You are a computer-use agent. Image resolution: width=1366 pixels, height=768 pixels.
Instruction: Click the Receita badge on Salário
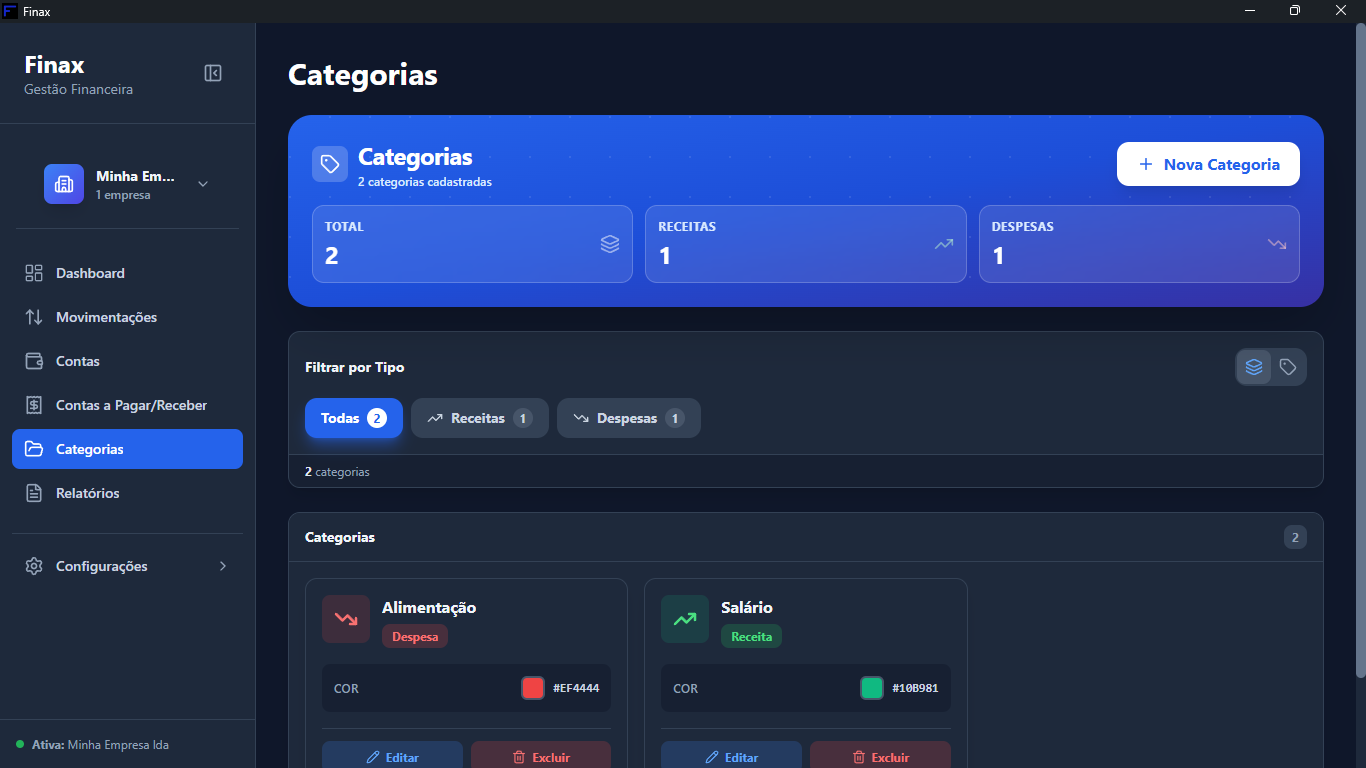pyautogui.click(x=752, y=636)
